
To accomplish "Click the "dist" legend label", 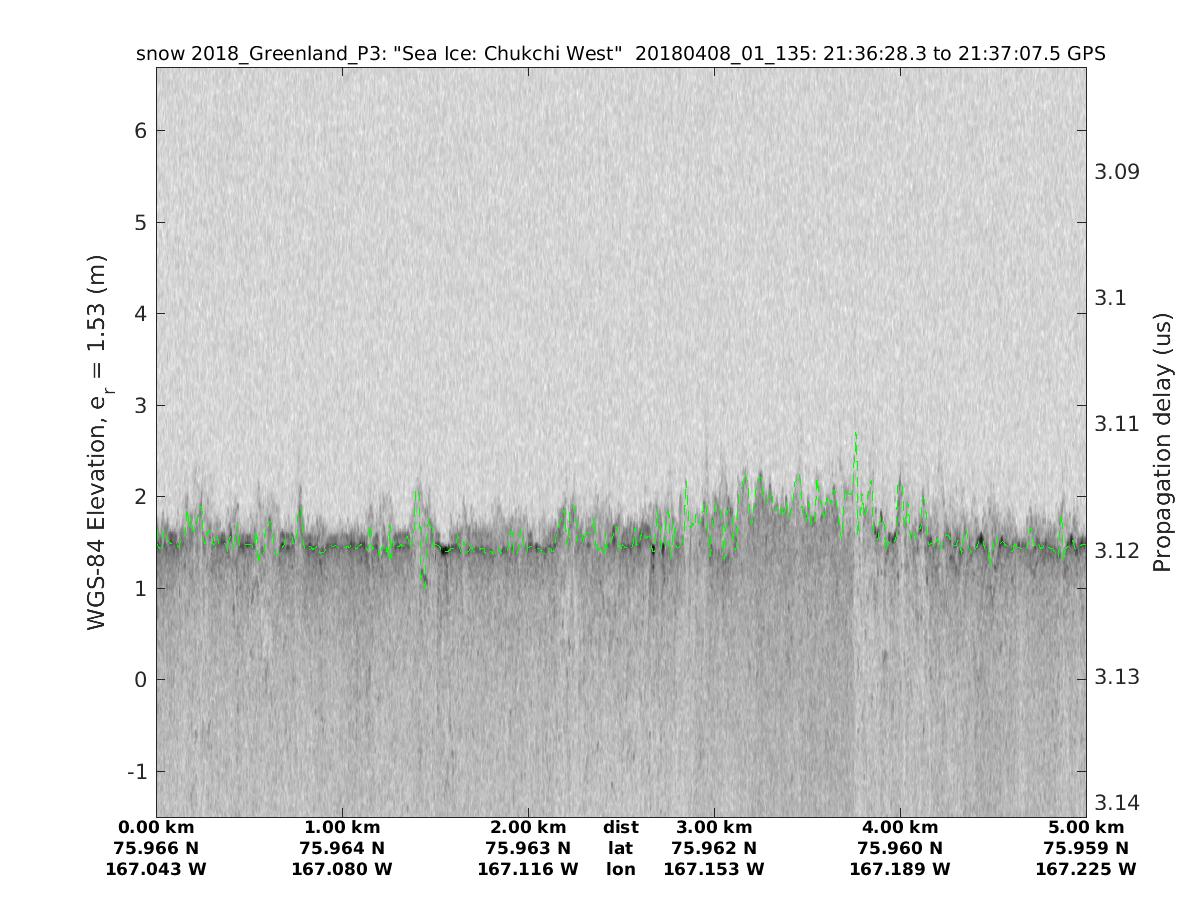I will (621, 827).
